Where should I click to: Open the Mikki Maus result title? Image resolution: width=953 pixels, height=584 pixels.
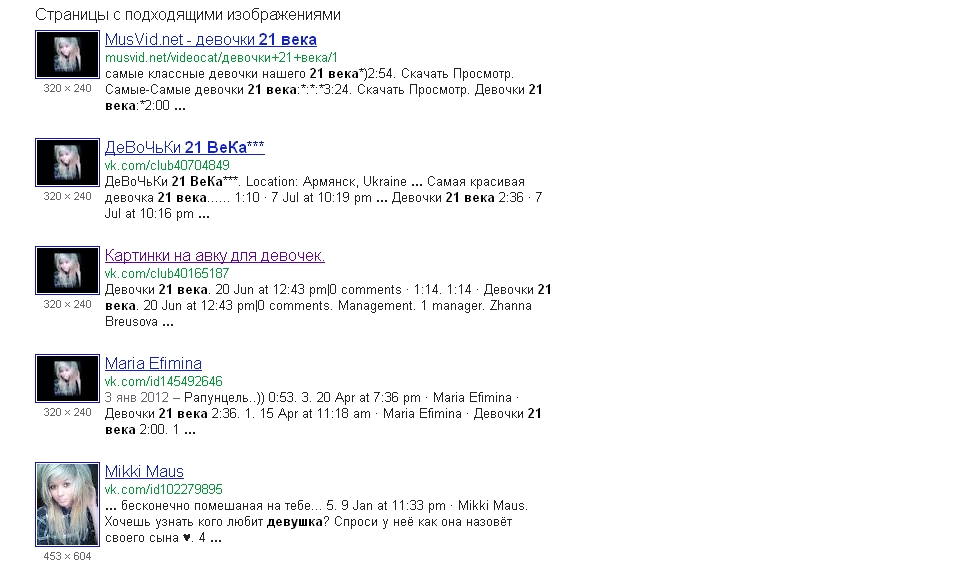click(144, 472)
